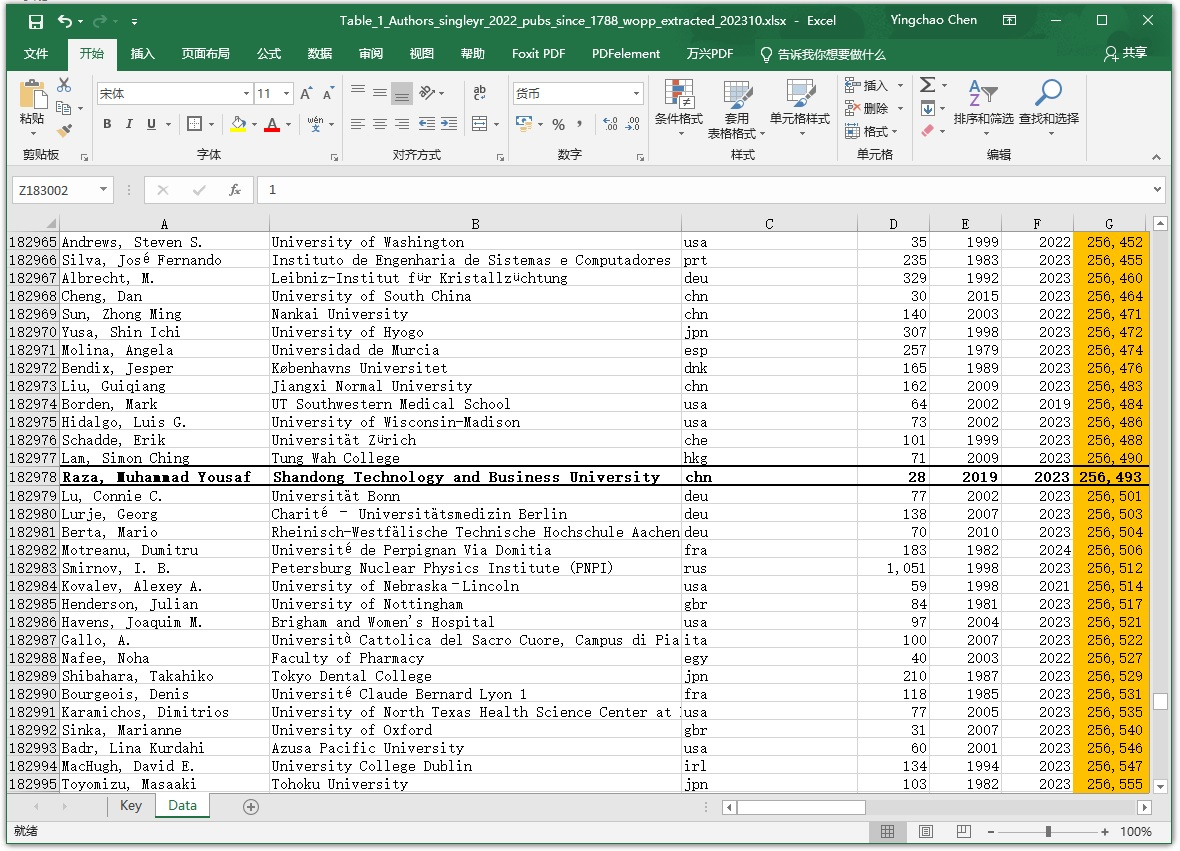Open Conditional Formatting (条件格式)
1180x851 pixels.
[679, 108]
